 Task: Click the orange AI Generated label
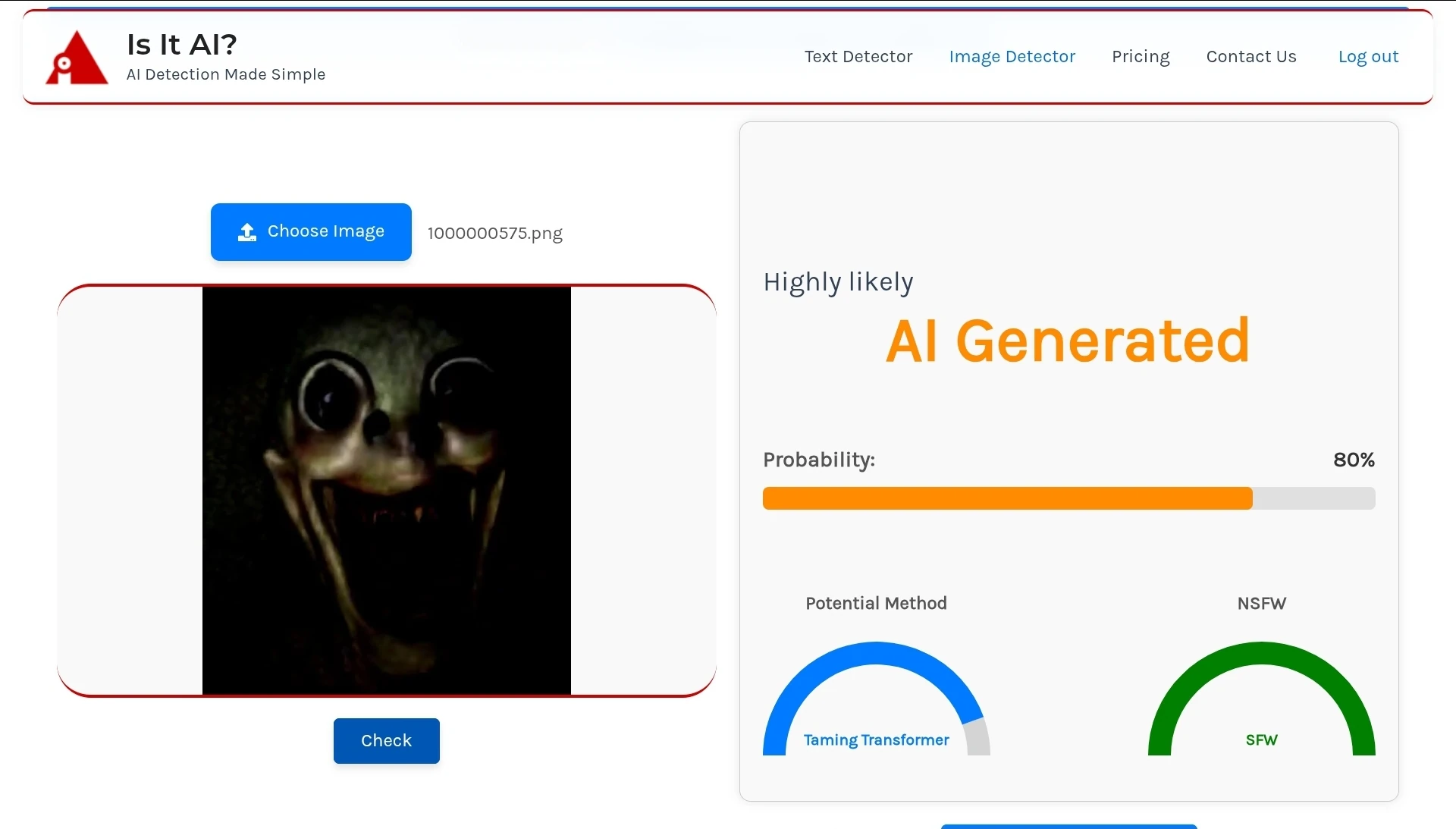(1067, 341)
